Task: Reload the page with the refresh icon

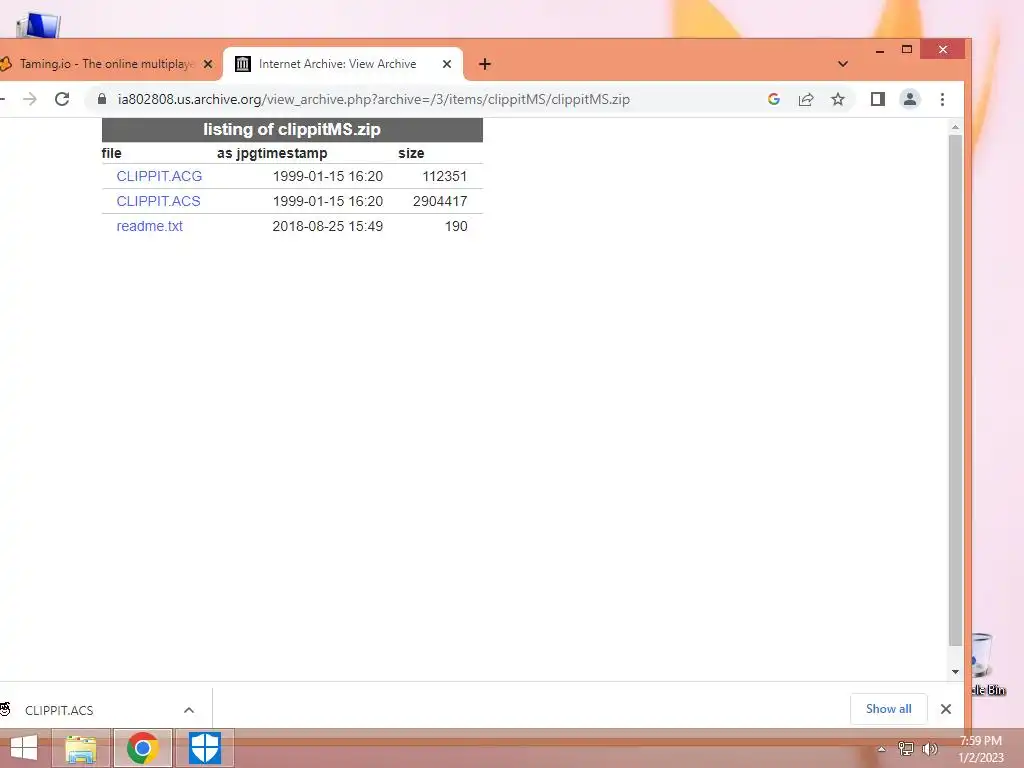Action: pos(62,99)
